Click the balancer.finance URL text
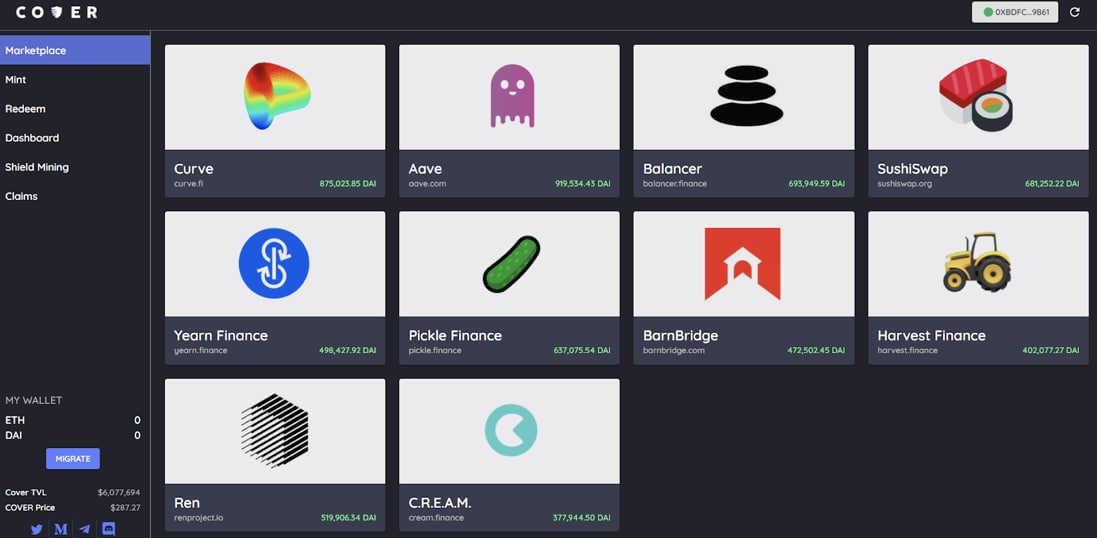Screen dimensions: 1100x538 tap(675, 184)
